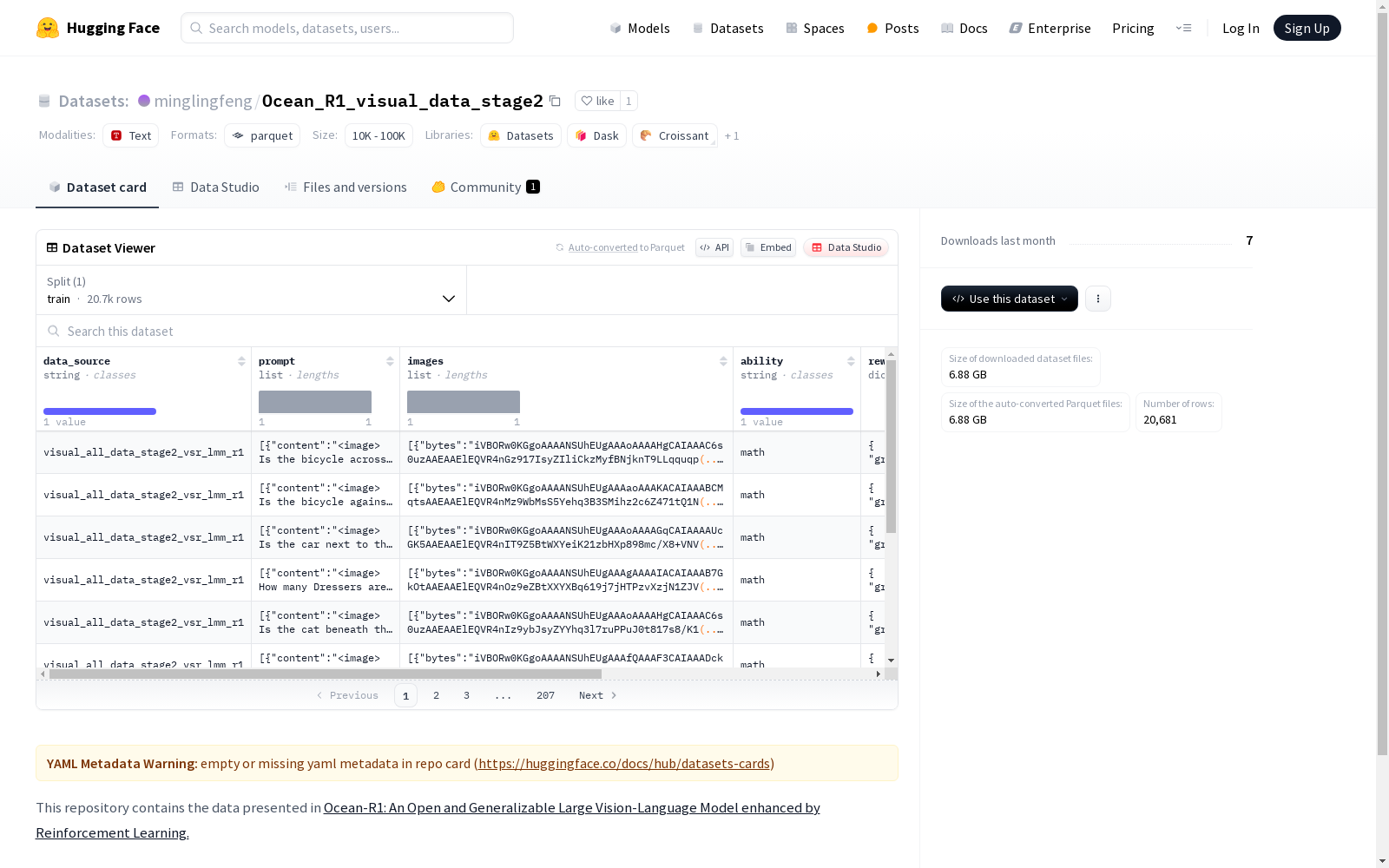Click sort icon on data_source column
The height and width of the screenshot is (868, 1389).
[x=241, y=361]
